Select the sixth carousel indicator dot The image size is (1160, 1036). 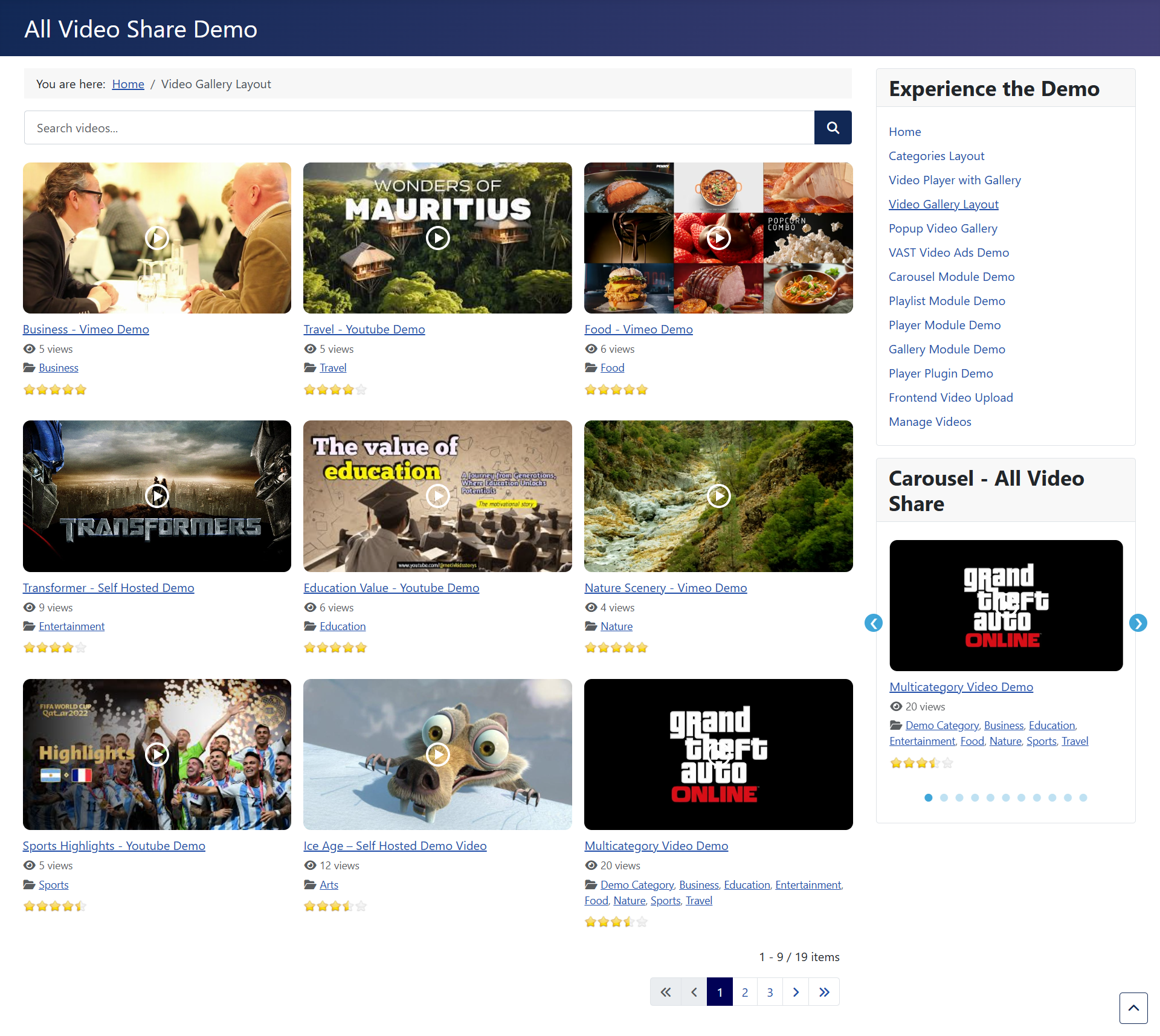pos(1006,797)
